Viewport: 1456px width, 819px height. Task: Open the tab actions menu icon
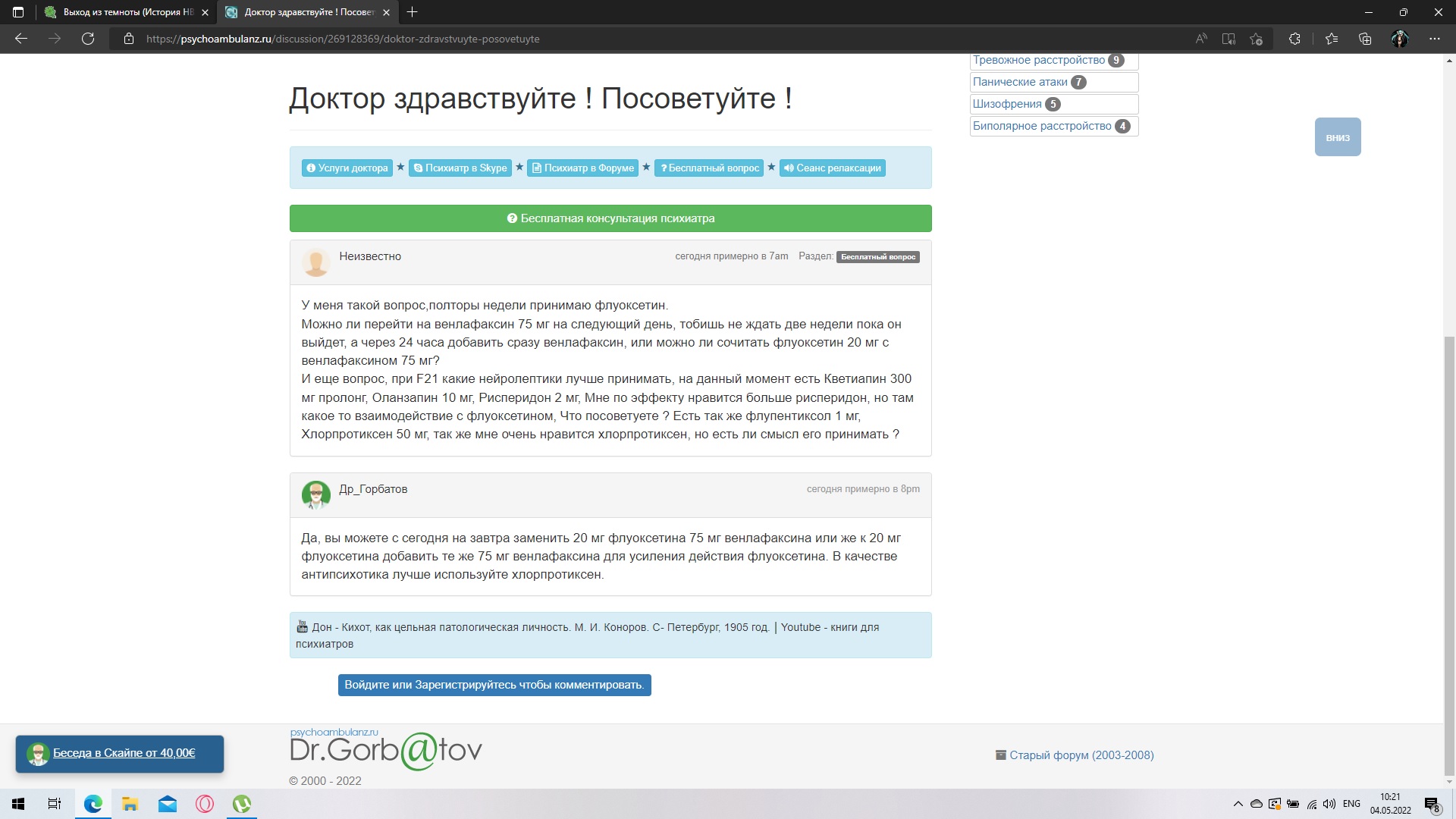(x=18, y=12)
